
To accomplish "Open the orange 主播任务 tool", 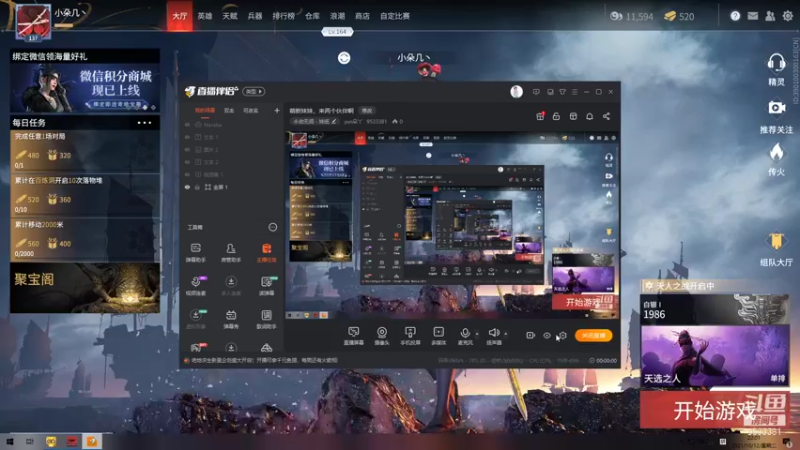I will point(266,253).
